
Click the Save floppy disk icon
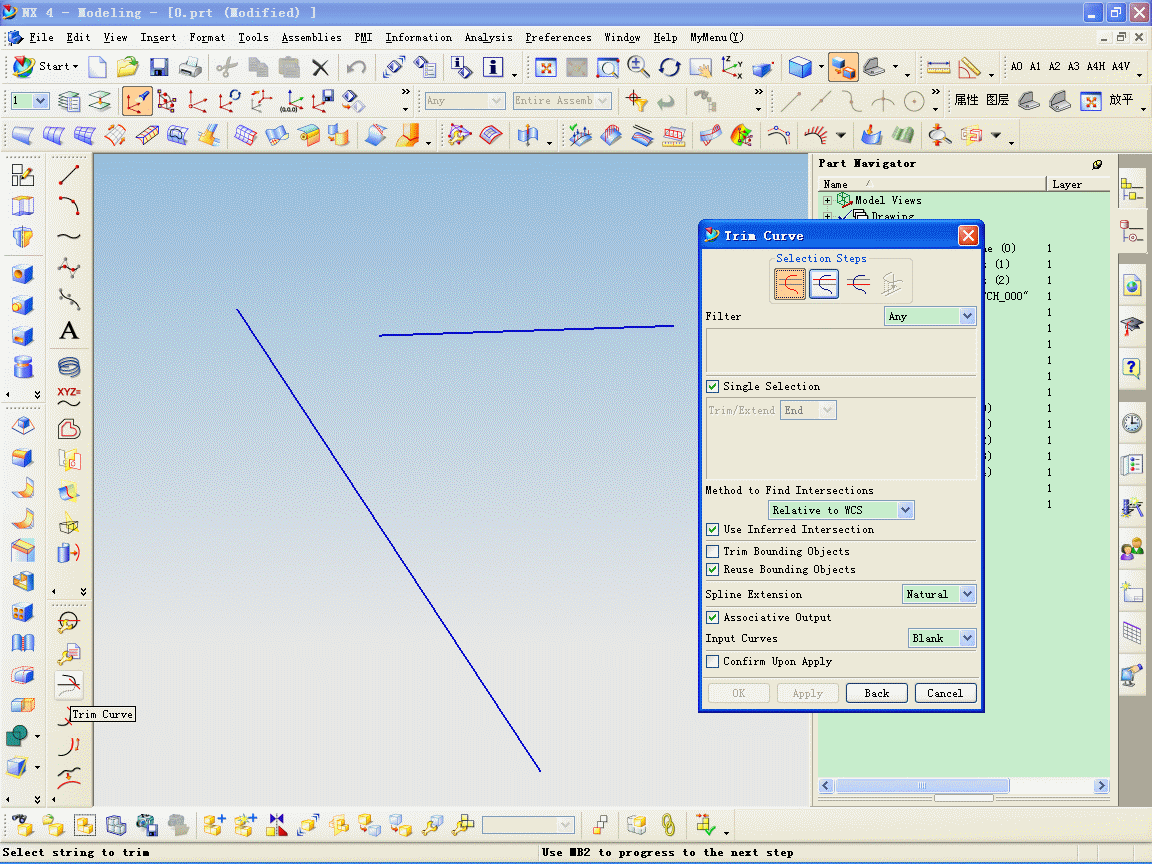pos(159,68)
